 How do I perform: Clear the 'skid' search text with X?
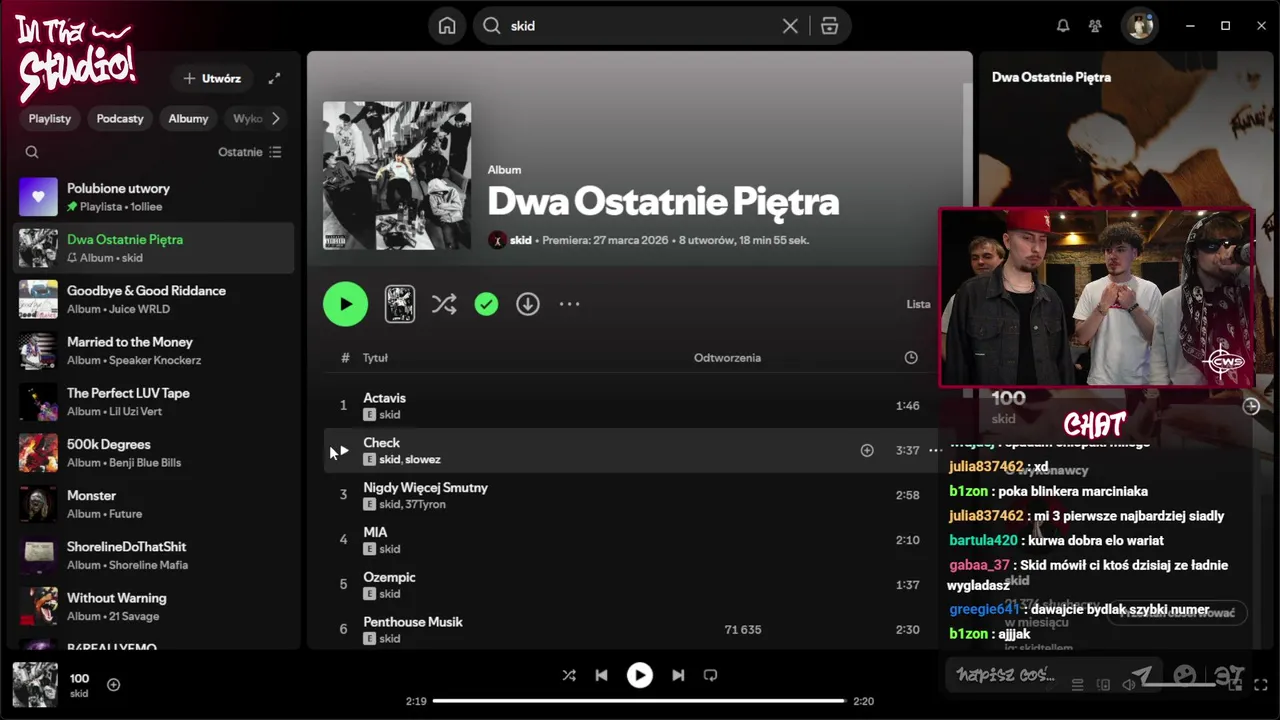(x=790, y=26)
